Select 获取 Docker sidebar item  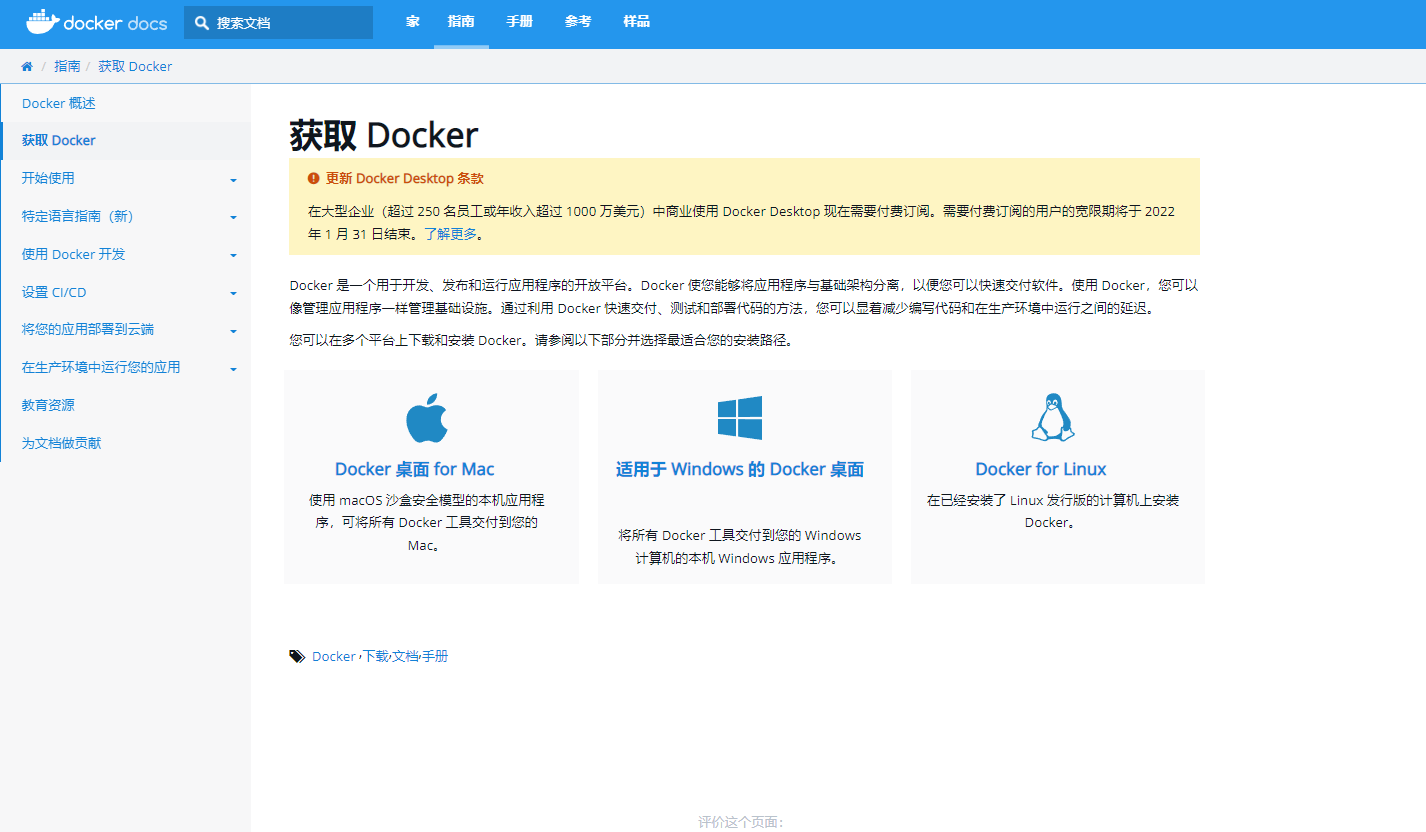point(59,141)
